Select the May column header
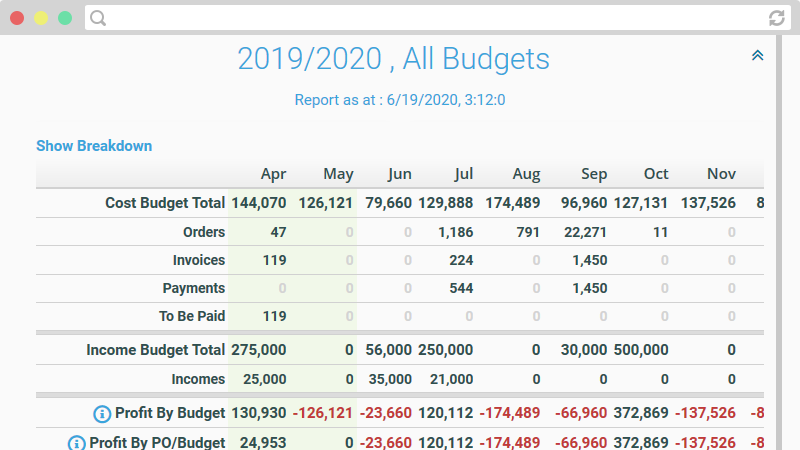 click(338, 174)
